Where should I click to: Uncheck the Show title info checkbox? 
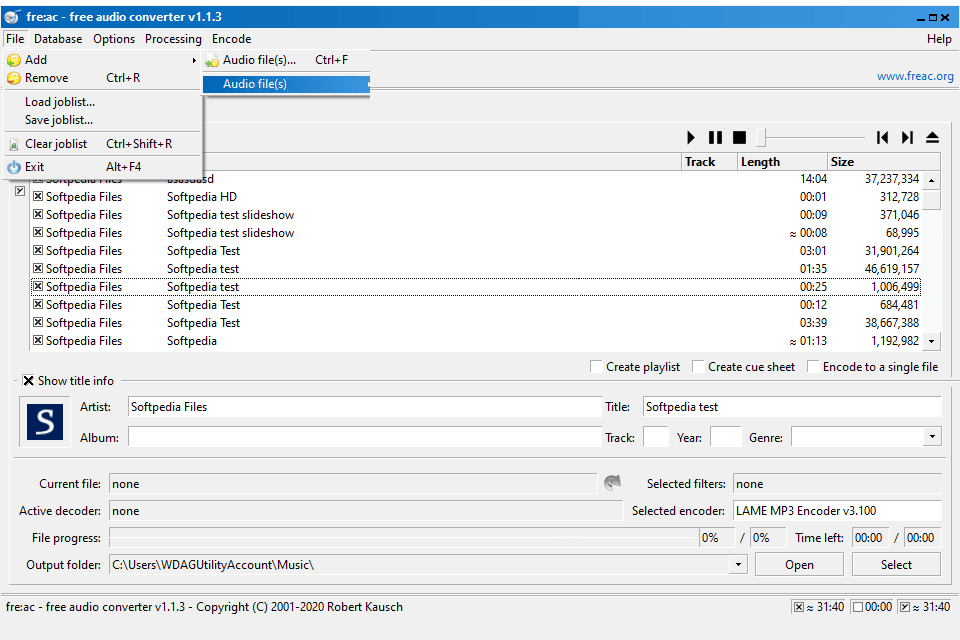click(x=28, y=381)
